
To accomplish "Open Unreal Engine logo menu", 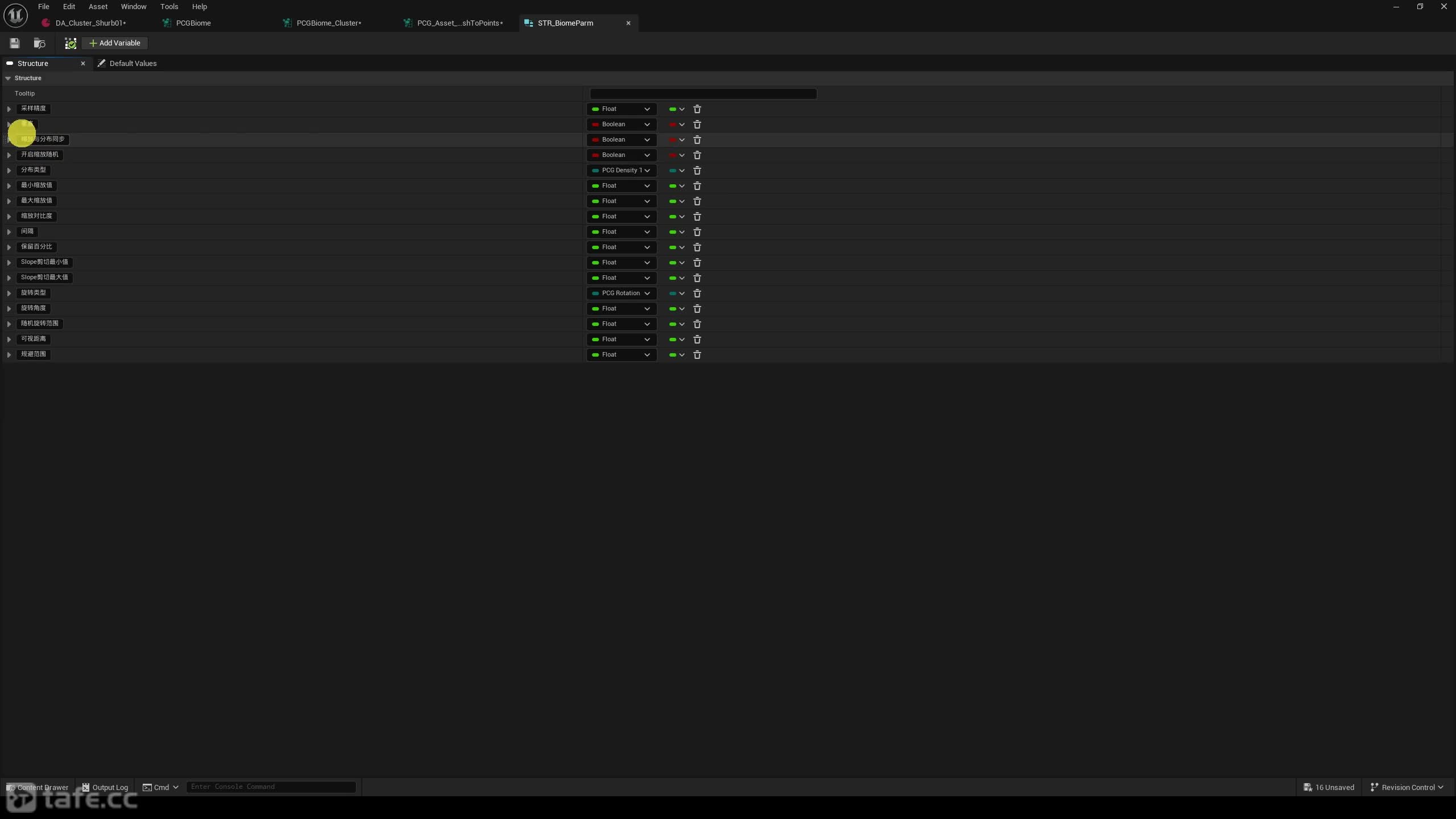I will pyautogui.click(x=15, y=15).
